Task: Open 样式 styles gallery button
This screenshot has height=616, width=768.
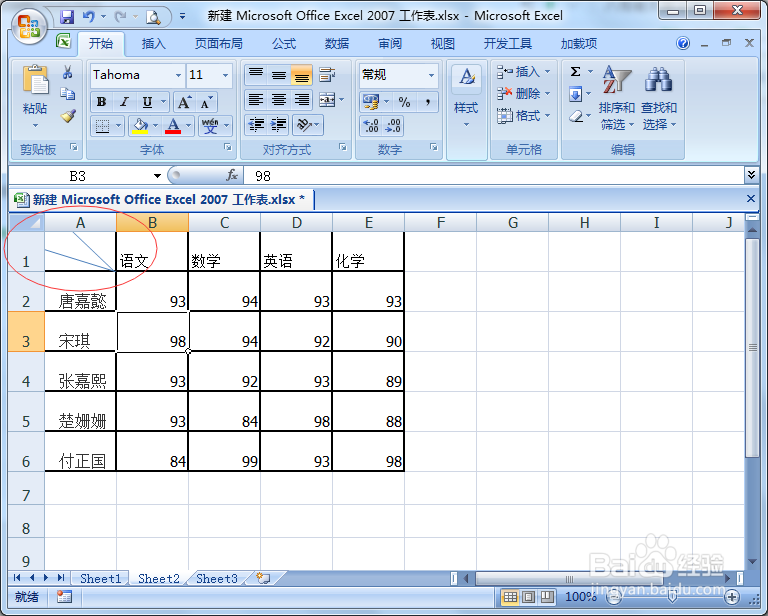Action: (x=466, y=98)
